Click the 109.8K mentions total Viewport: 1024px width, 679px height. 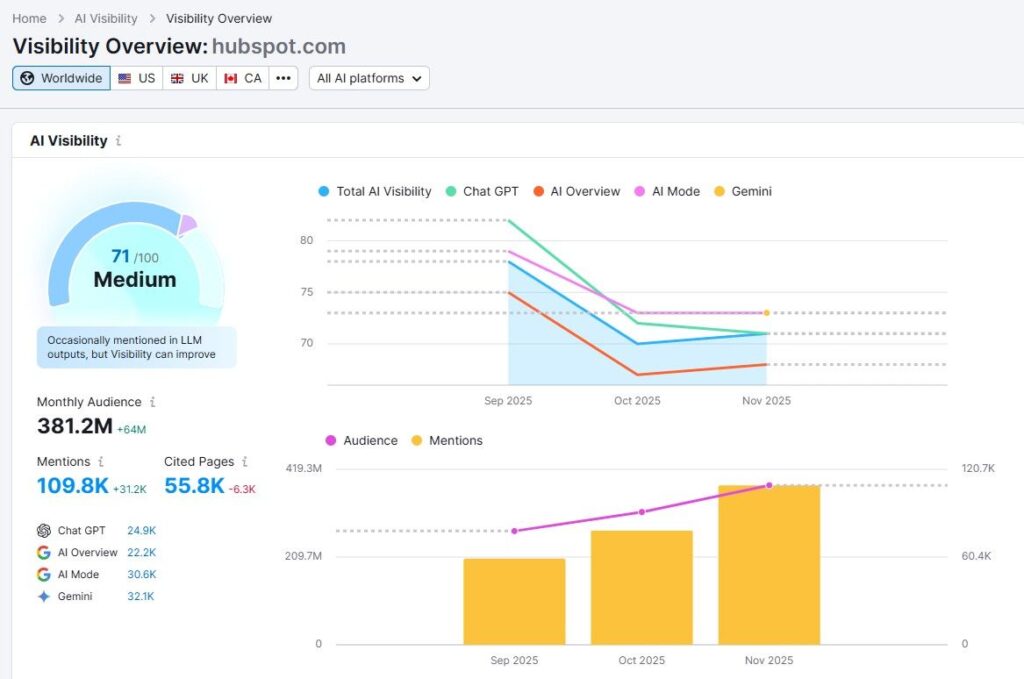click(72, 486)
